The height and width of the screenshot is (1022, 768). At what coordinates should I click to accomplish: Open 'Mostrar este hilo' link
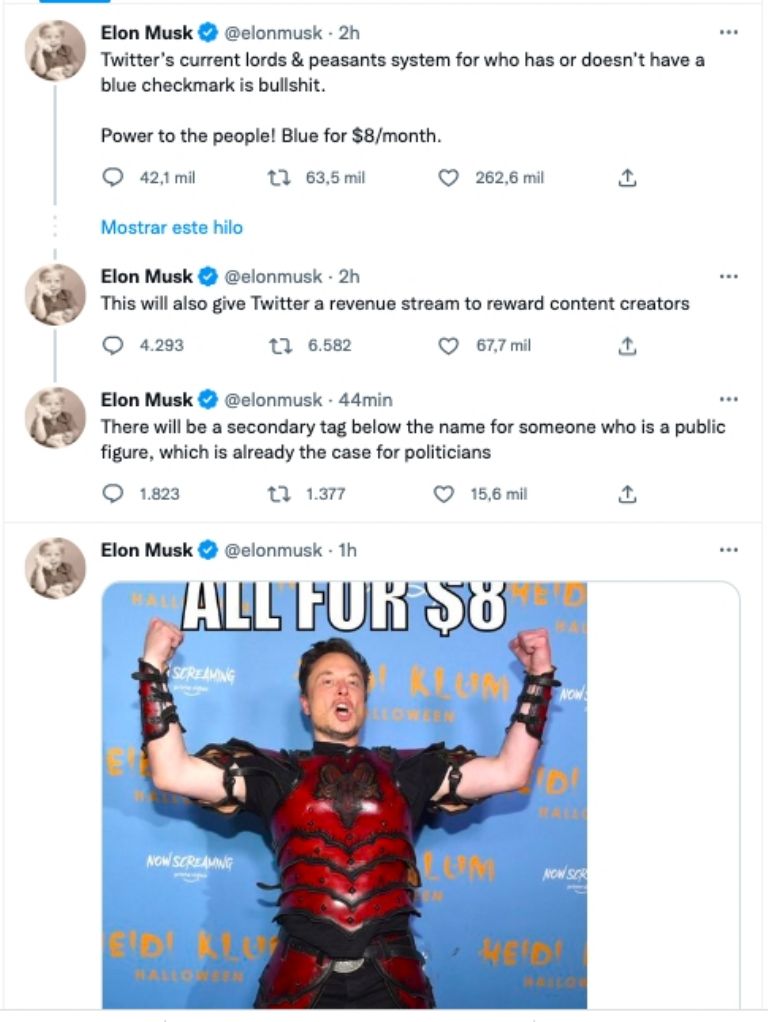pos(171,227)
